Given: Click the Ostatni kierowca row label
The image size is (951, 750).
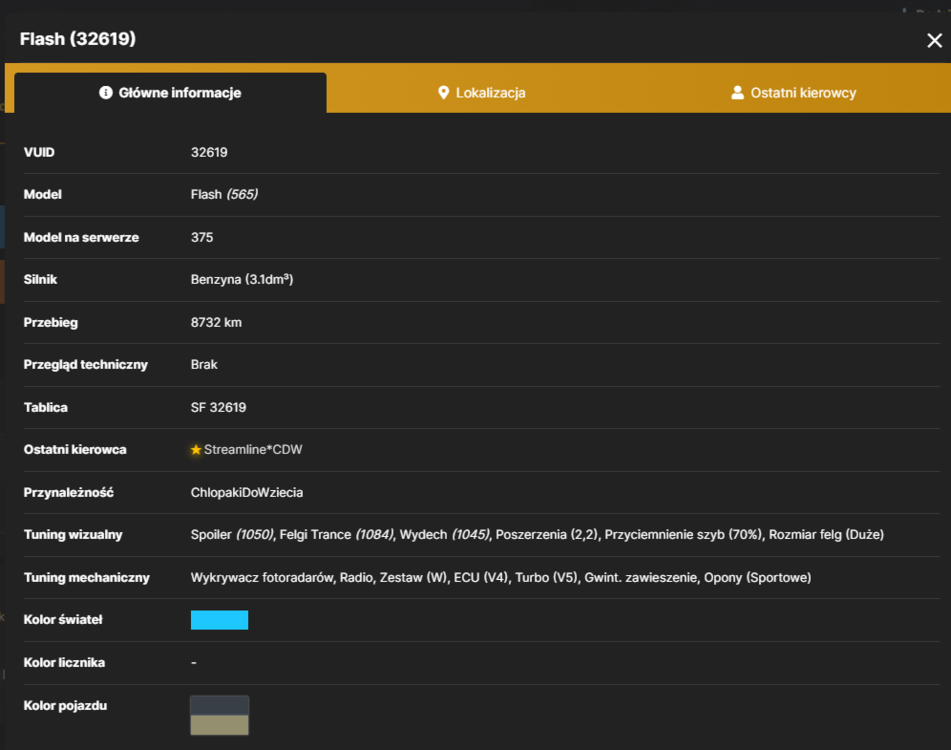Looking at the screenshot, I should (x=75, y=450).
